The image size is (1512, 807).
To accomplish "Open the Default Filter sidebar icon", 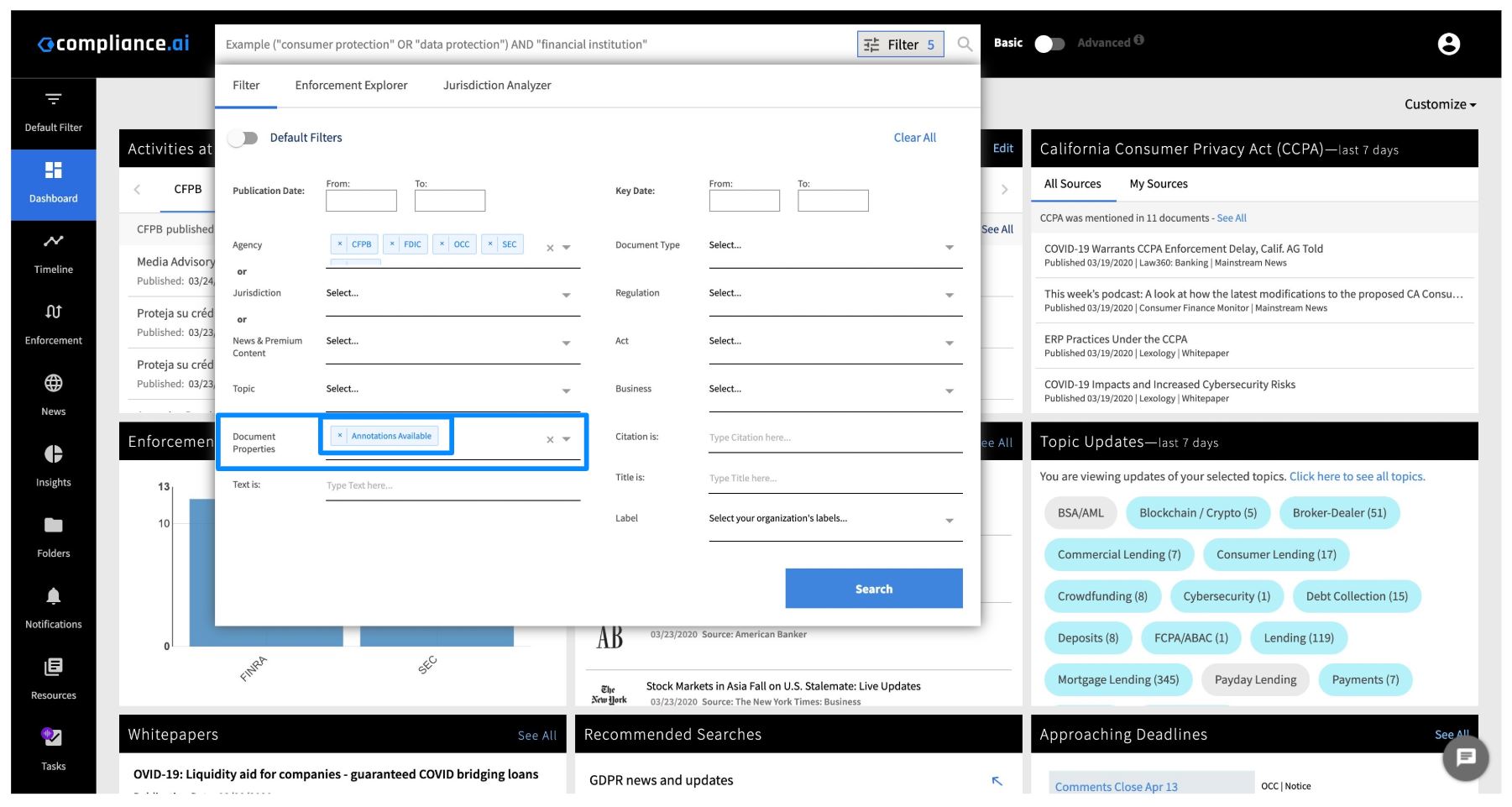I will (x=53, y=99).
